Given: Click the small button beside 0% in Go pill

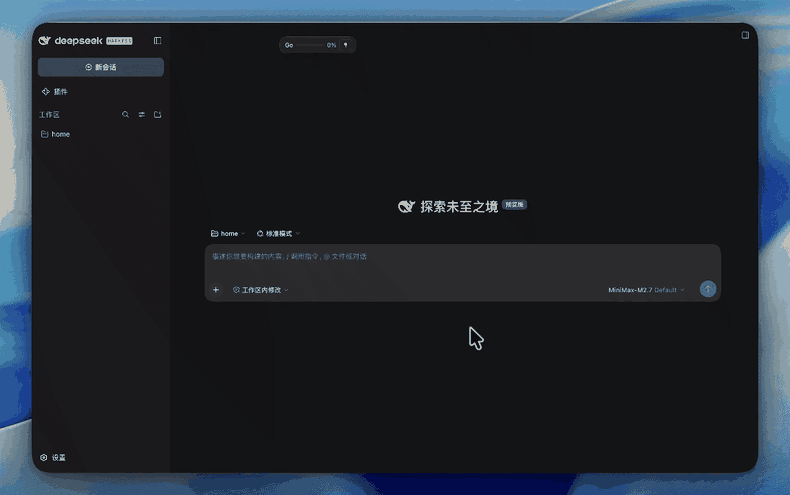Looking at the screenshot, I should pos(346,45).
